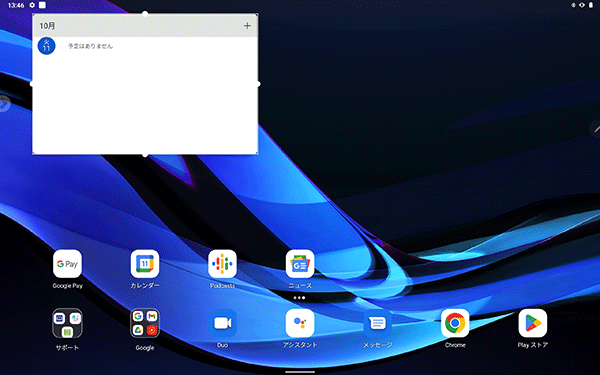Viewport: 600px width, 375px height.
Task: Click the top resize handle of the widget
Action: [145, 14]
